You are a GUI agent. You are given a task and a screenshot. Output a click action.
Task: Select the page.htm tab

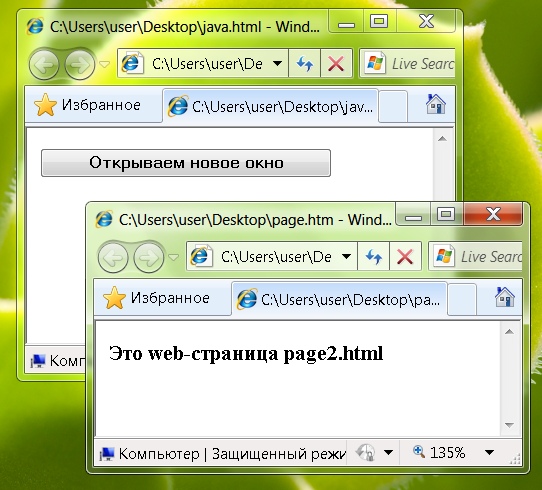point(339,300)
